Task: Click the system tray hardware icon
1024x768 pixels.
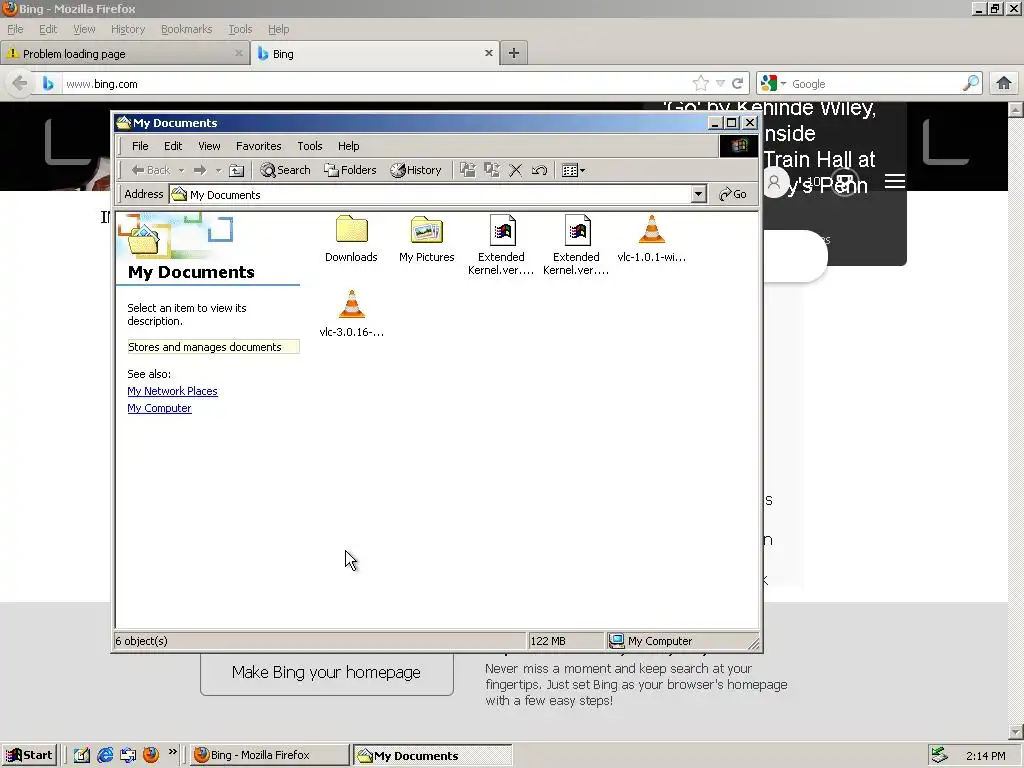Action: 939,755
